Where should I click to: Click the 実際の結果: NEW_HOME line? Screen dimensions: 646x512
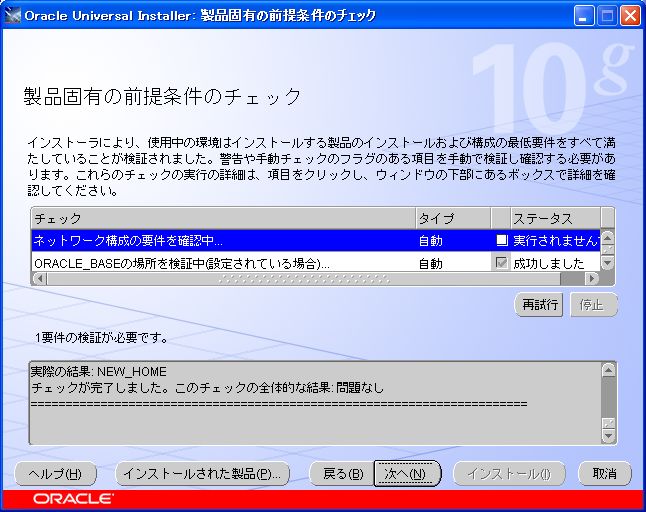tap(98, 372)
